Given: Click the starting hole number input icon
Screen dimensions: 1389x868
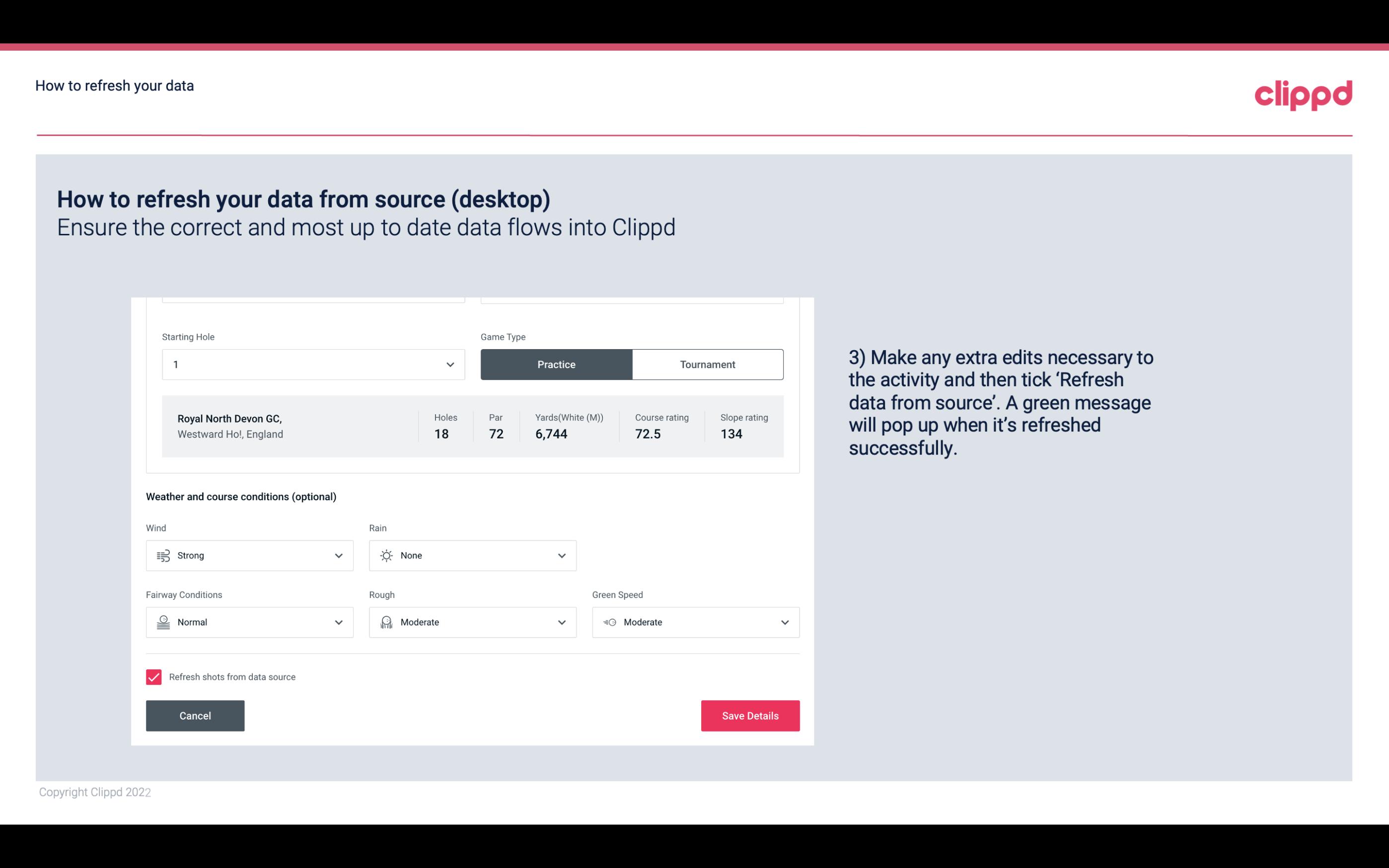Looking at the screenshot, I should click(449, 364).
